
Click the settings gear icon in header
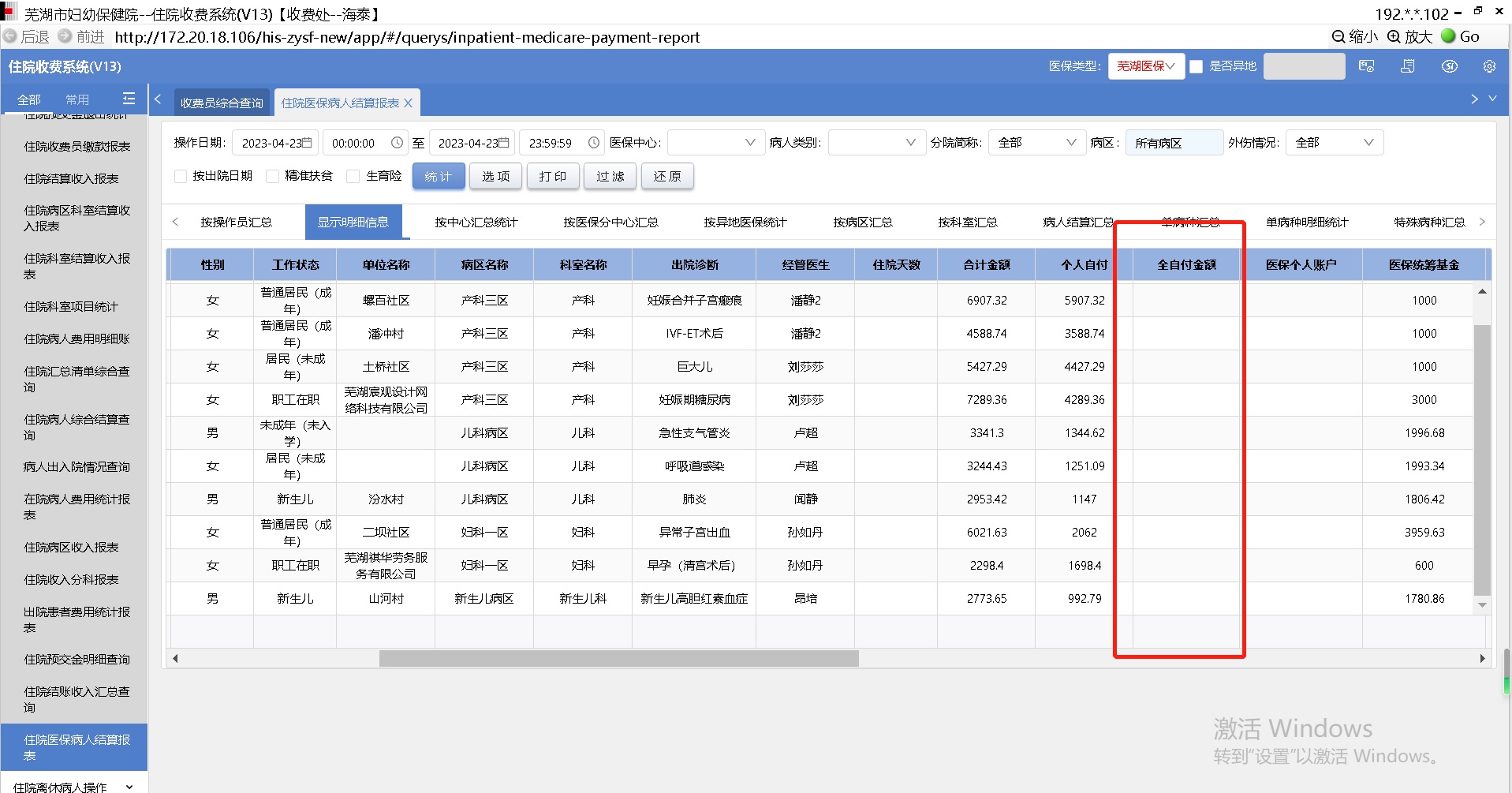(1489, 66)
